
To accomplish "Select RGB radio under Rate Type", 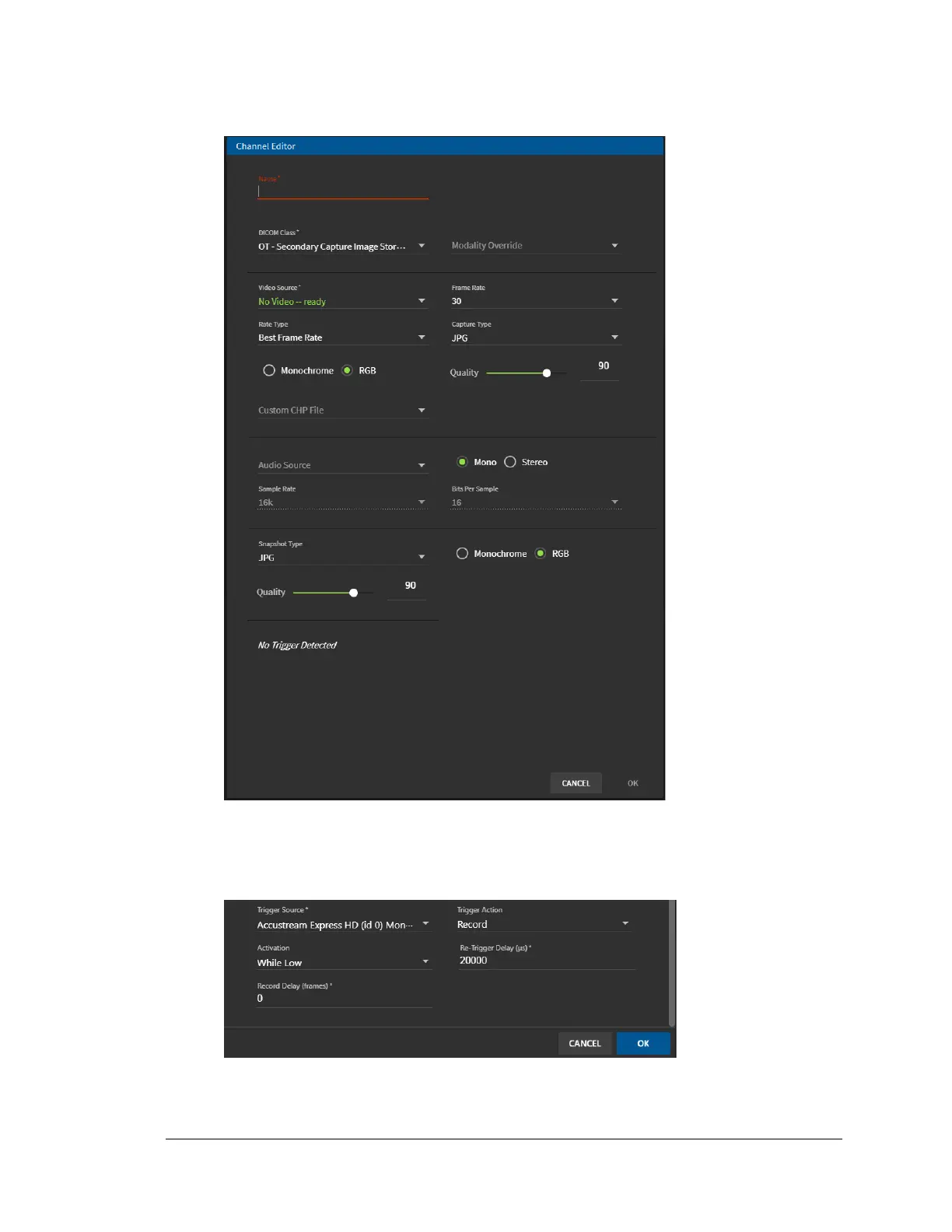I will [347, 370].
